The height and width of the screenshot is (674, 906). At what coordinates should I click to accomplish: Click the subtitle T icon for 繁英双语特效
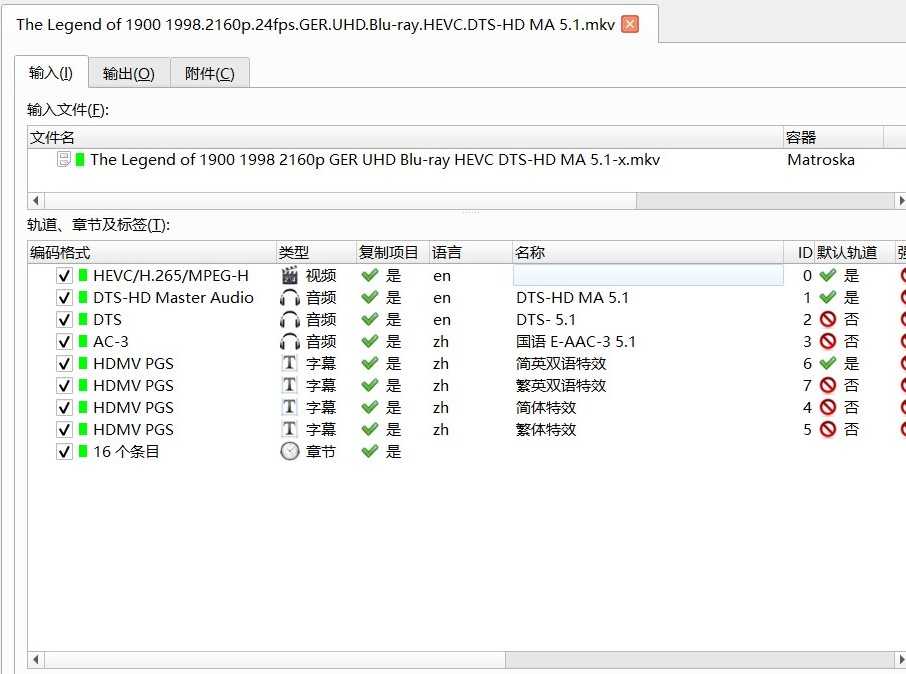coord(289,385)
